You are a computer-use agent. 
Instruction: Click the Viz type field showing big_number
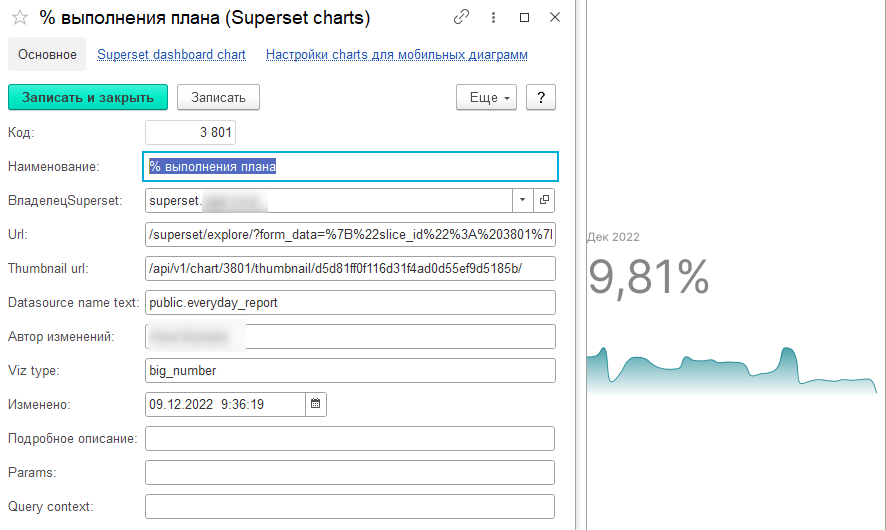point(350,370)
